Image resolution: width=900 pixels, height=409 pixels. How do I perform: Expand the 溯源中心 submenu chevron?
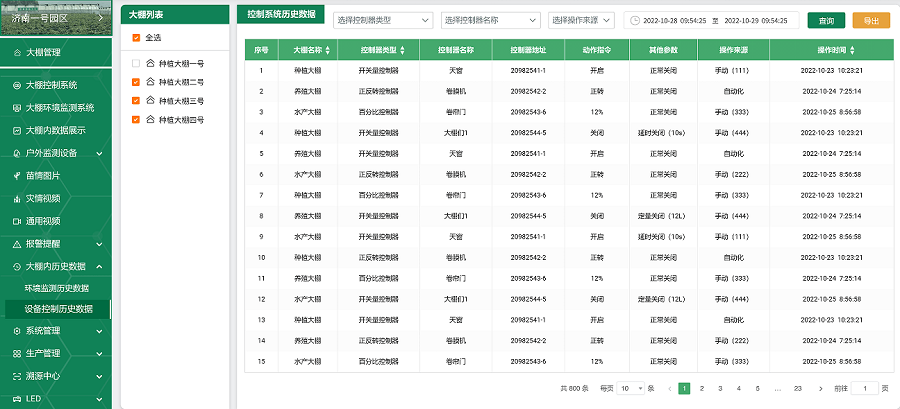(x=99, y=376)
